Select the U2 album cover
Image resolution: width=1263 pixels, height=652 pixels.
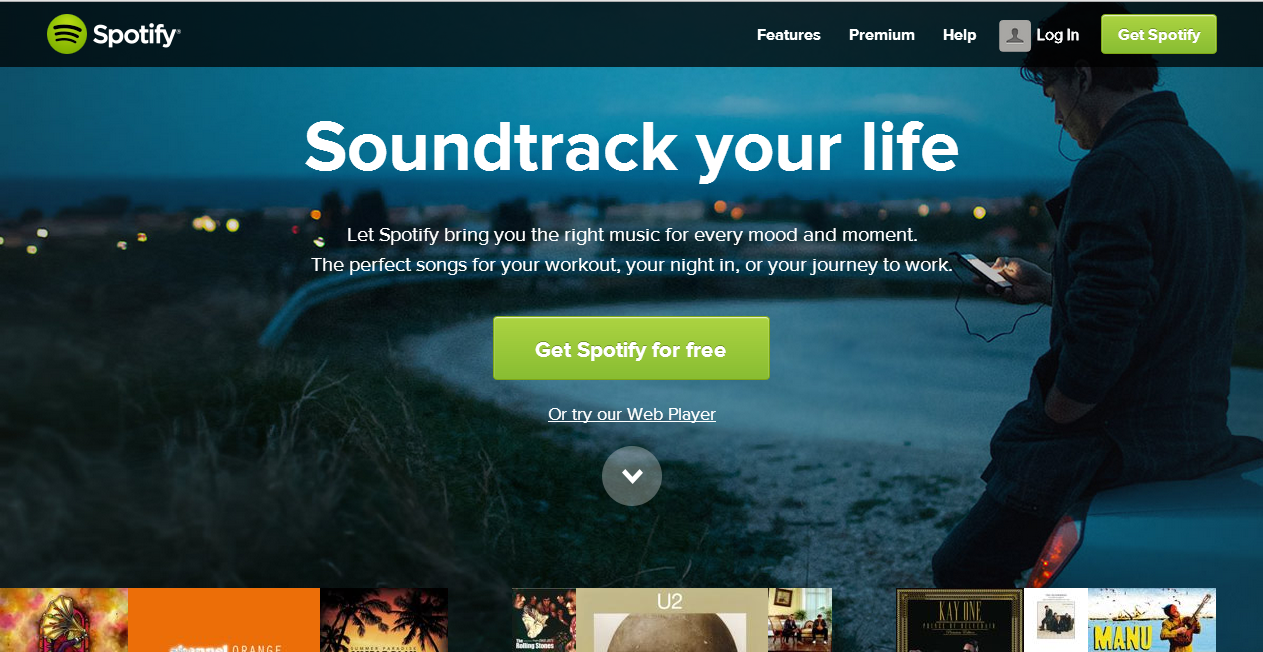point(672,620)
